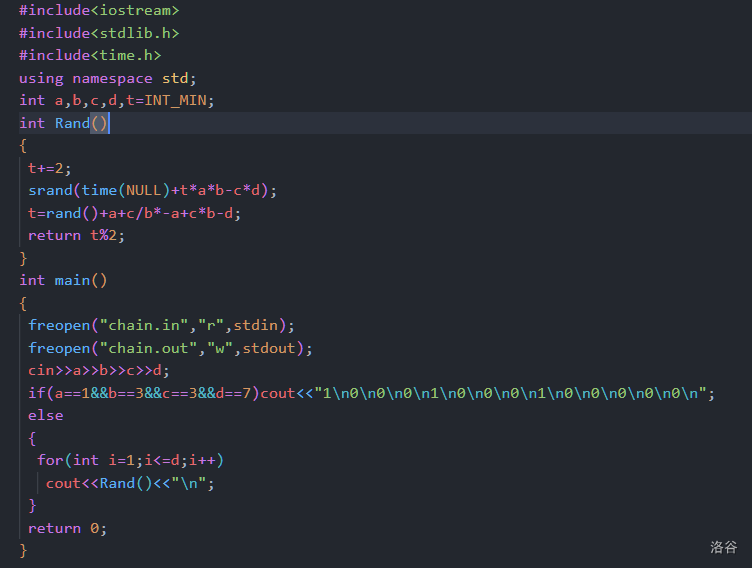Screen dimensions: 752x568
Task: Click the srand function call
Action: tap(50, 190)
